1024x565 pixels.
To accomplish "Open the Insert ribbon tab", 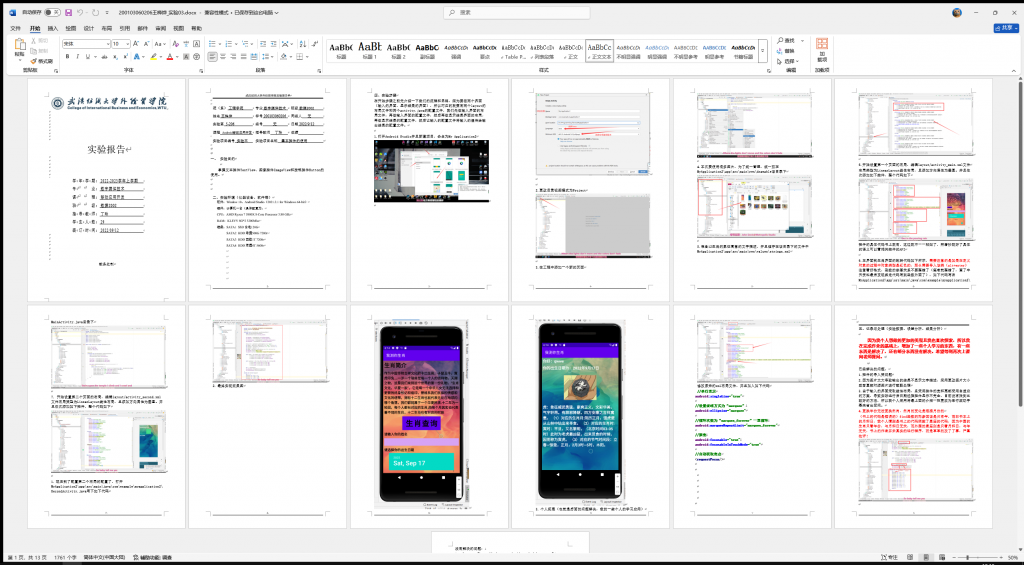I will tap(54, 28).
